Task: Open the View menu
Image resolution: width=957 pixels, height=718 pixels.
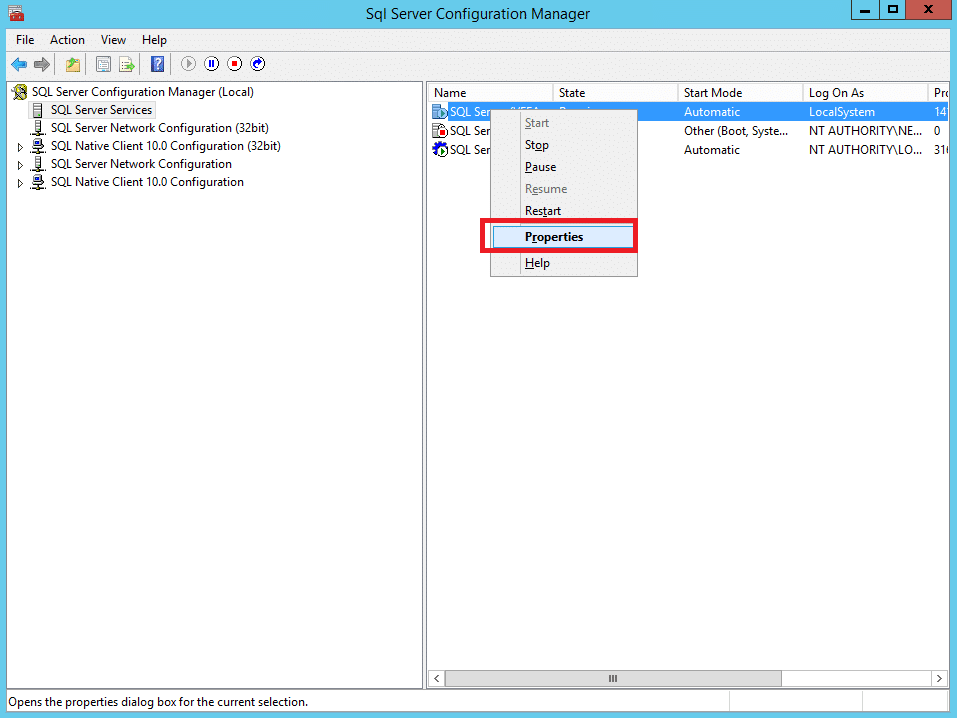Action: click(114, 40)
